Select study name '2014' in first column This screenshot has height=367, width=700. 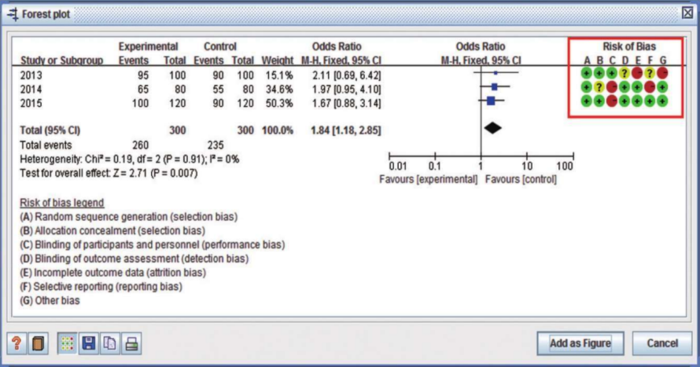pyautogui.click(x=31, y=89)
